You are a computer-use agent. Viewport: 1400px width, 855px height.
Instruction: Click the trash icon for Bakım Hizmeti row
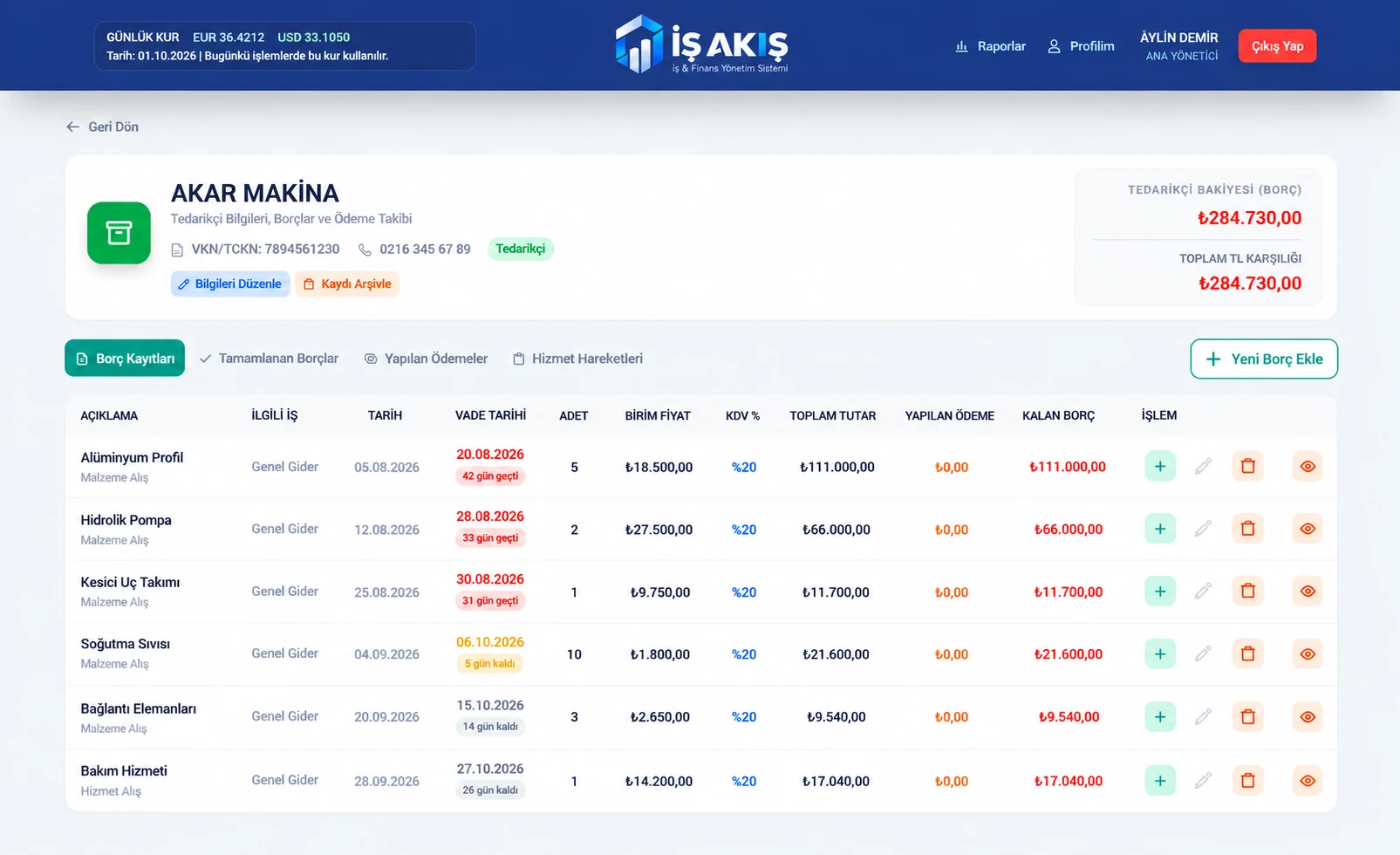click(x=1248, y=781)
